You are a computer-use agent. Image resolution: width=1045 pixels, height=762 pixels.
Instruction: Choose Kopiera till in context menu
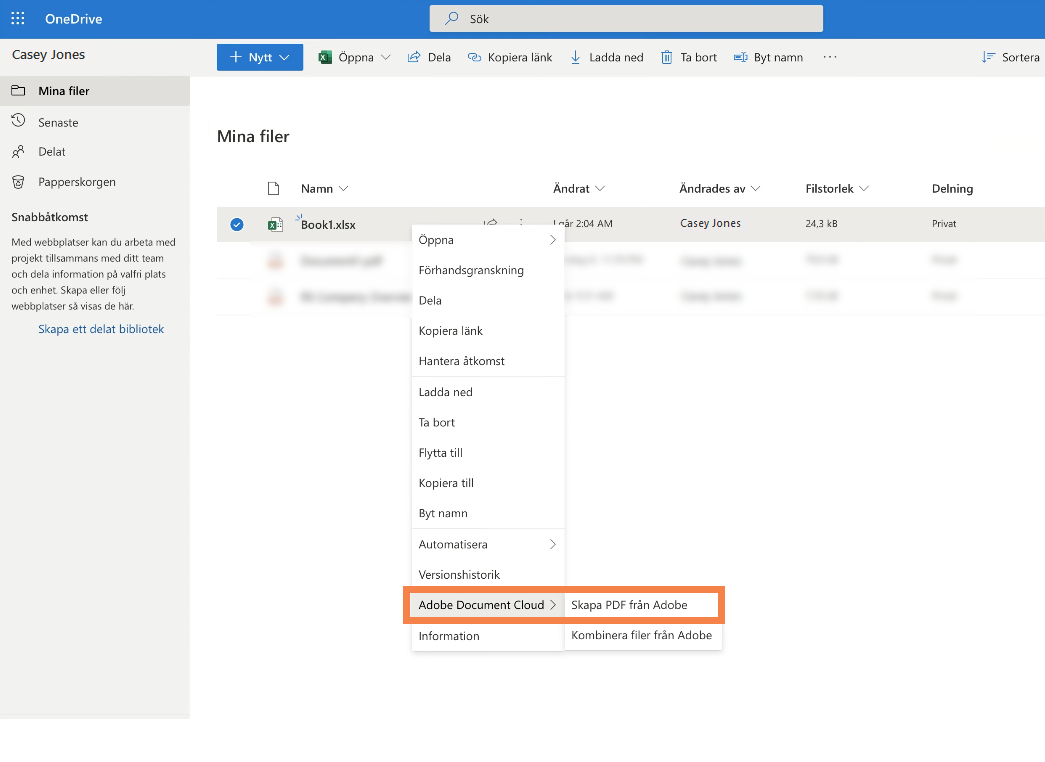pyautogui.click(x=488, y=483)
